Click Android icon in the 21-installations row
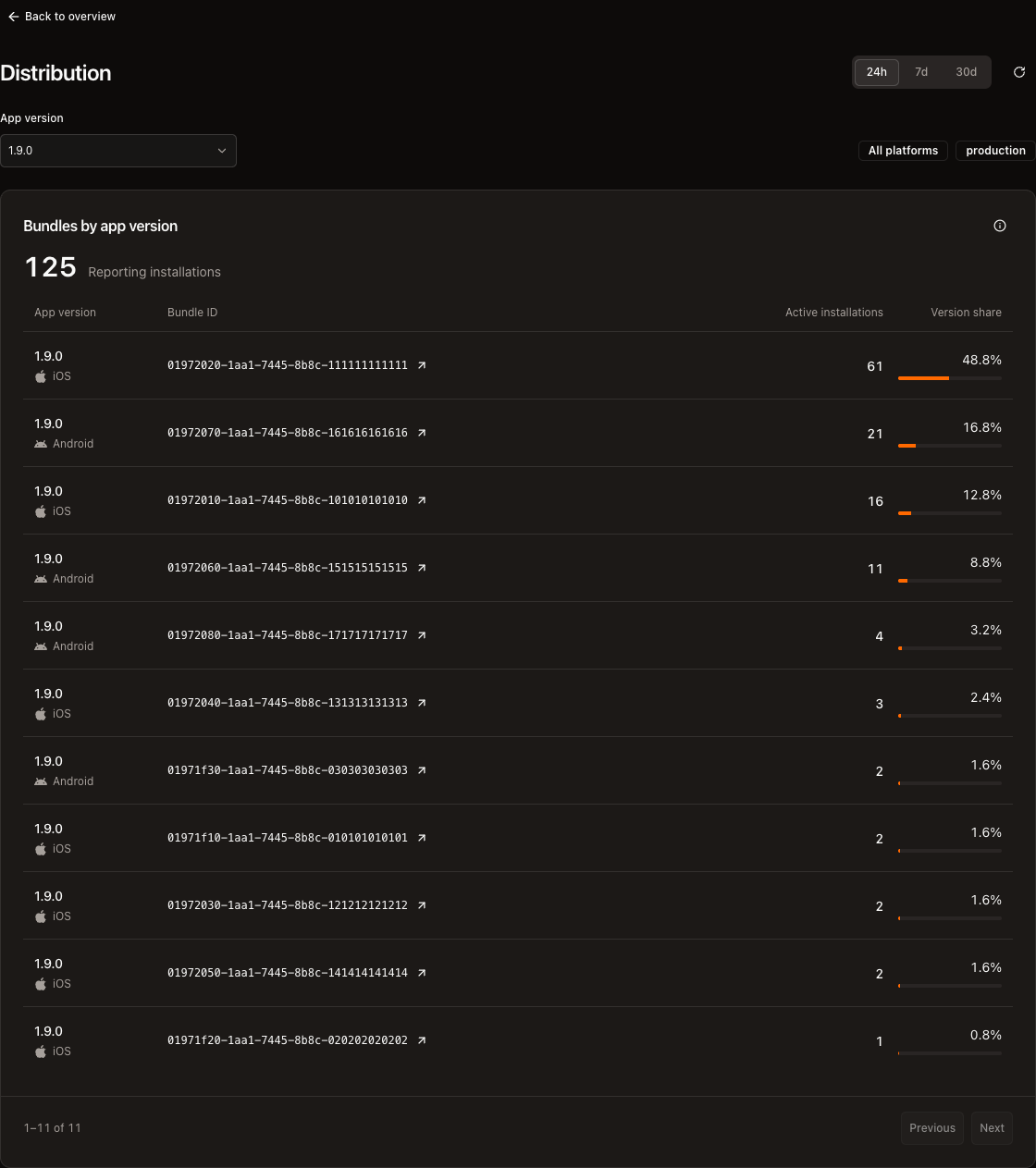Screen dimensions: 1036x1168 point(41,444)
